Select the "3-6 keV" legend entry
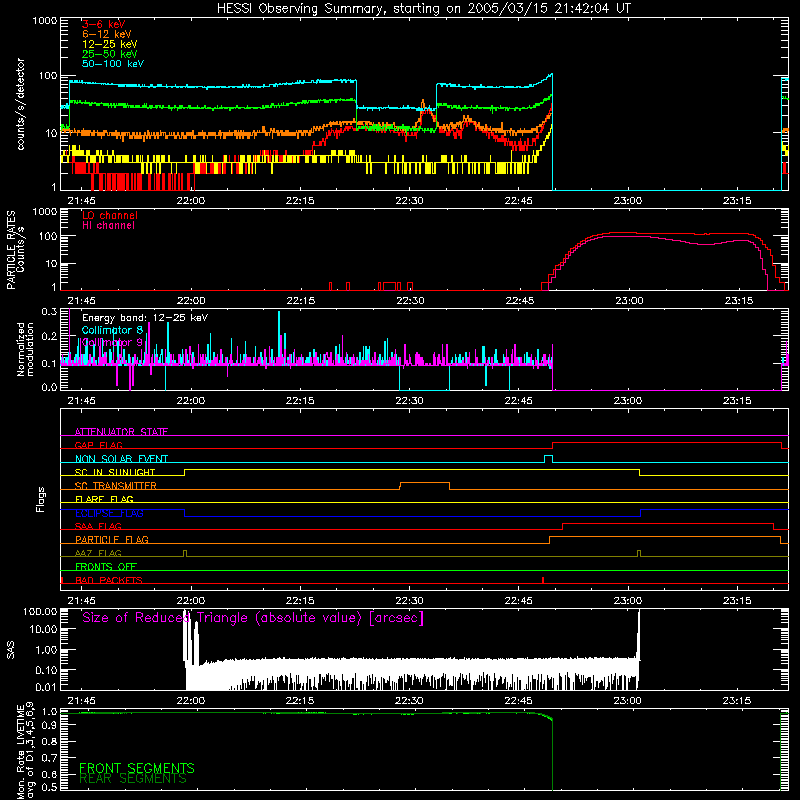Viewport: 800px width, 800px height. (103, 24)
